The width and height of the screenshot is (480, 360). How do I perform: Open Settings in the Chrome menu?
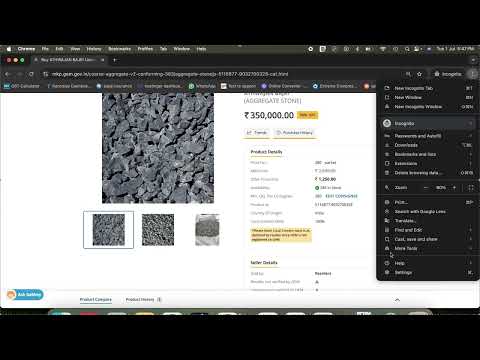[x=428, y=272]
